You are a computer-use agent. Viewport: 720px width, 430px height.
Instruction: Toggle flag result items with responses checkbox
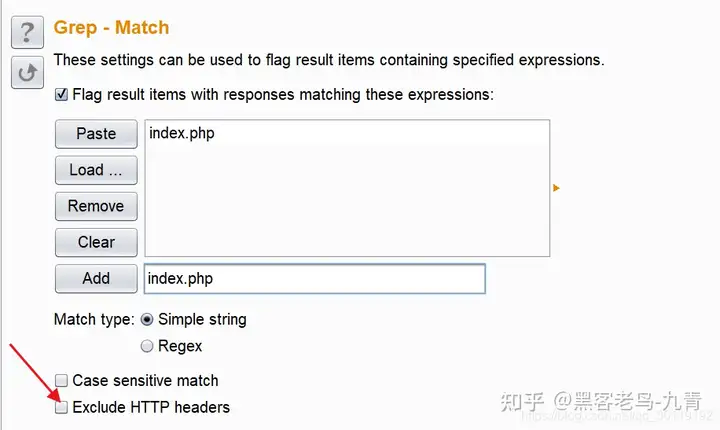pos(62,96)
